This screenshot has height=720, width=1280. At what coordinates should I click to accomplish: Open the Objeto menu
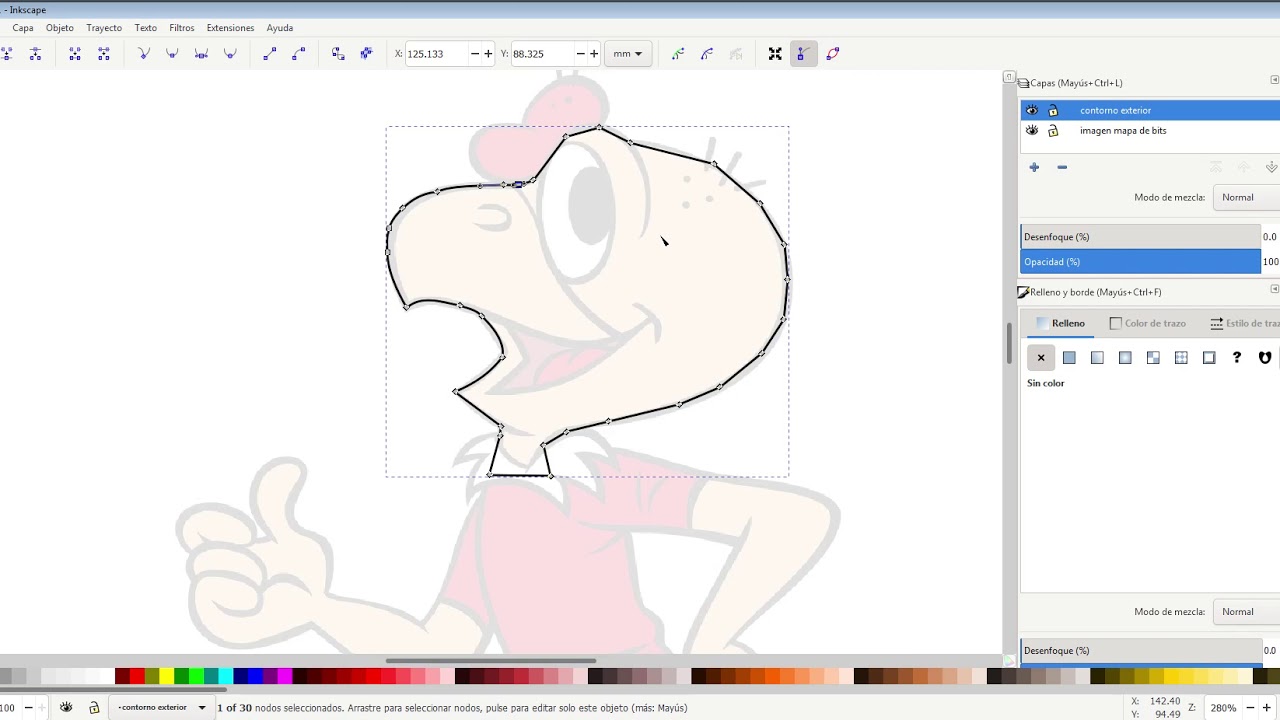(60, 28)
